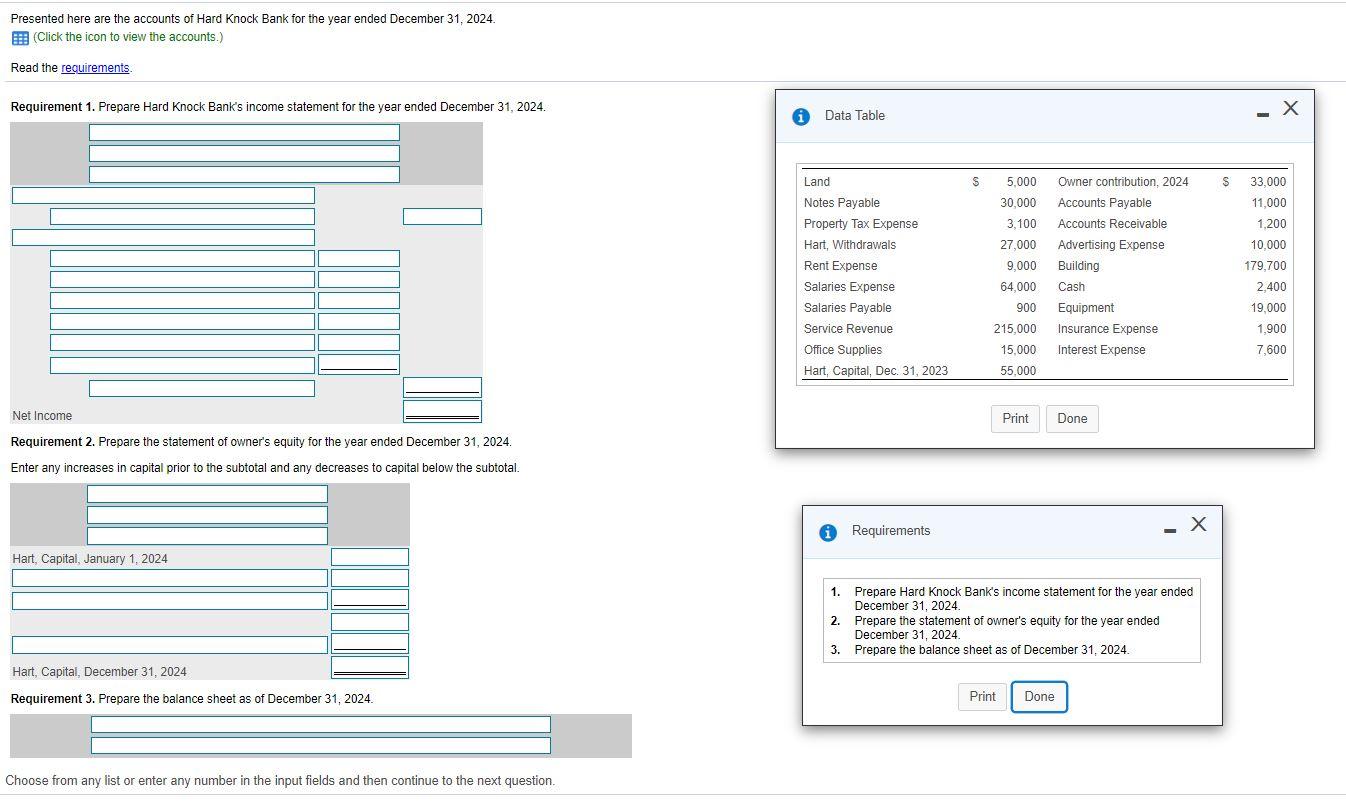Open the requirements link
This screenshot has height=811, width=1346.
coord(95,68)
